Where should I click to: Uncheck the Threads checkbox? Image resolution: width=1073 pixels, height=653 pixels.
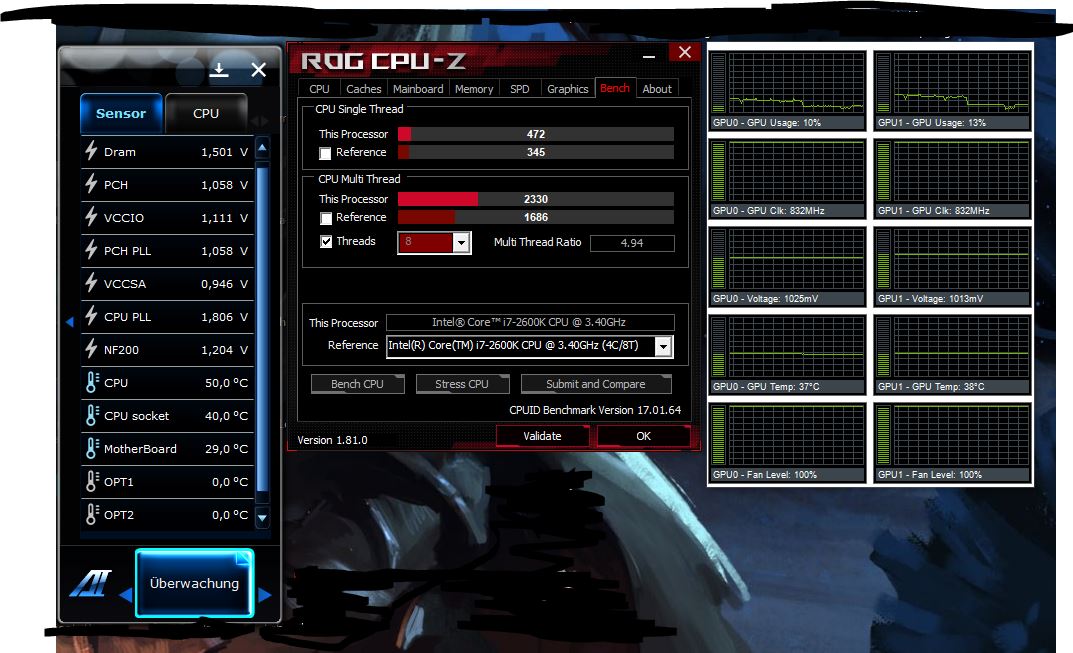pos(326,242)
